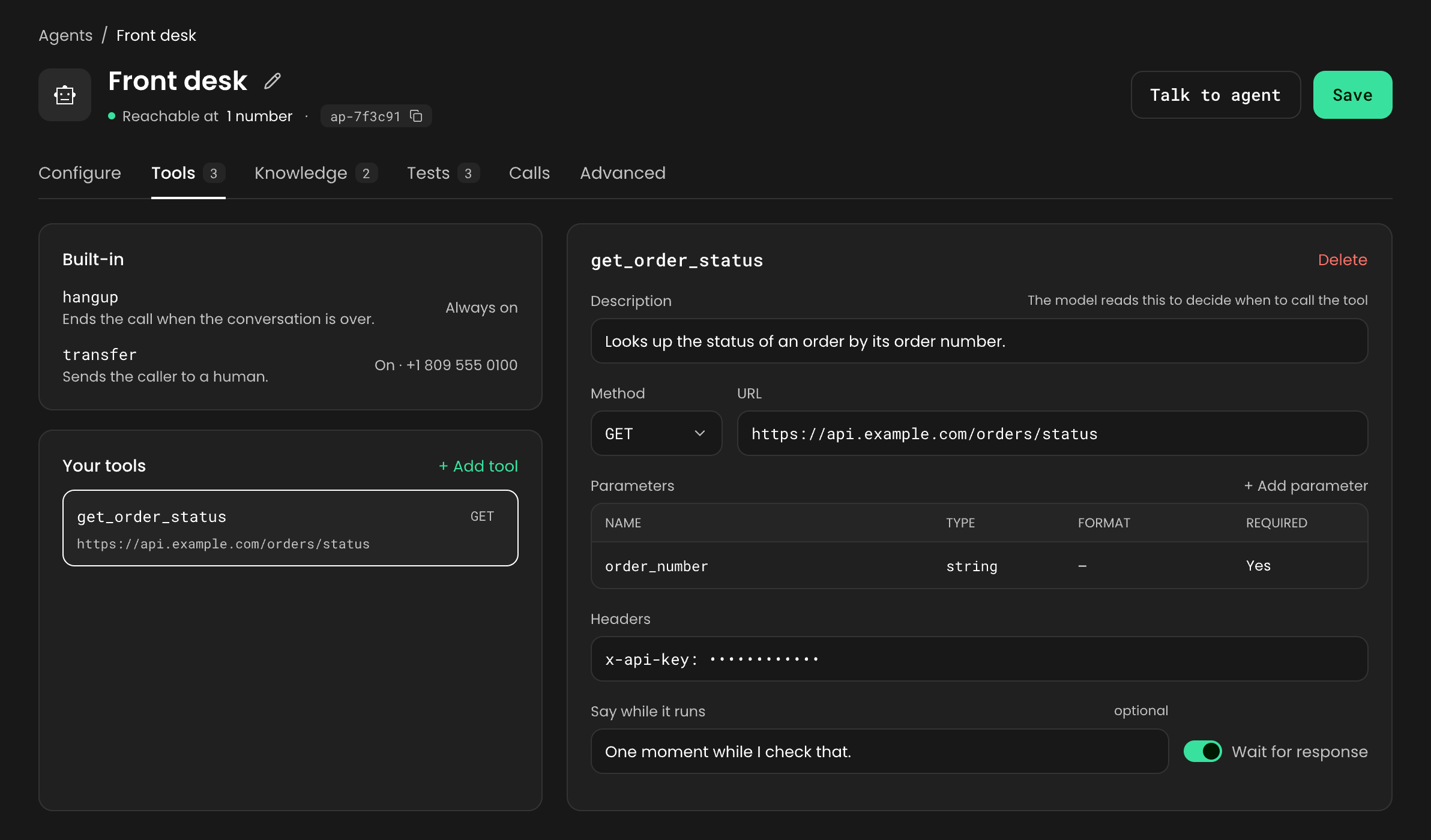
Task: Open the Calls tab
Action: (529, 173)
